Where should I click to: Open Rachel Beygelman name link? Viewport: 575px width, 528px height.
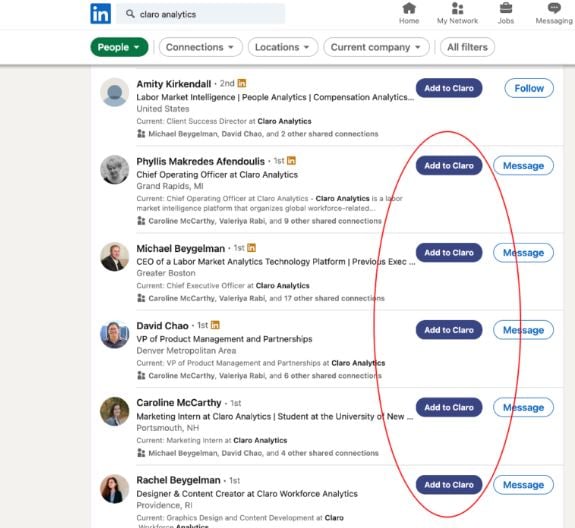[179, 480]
